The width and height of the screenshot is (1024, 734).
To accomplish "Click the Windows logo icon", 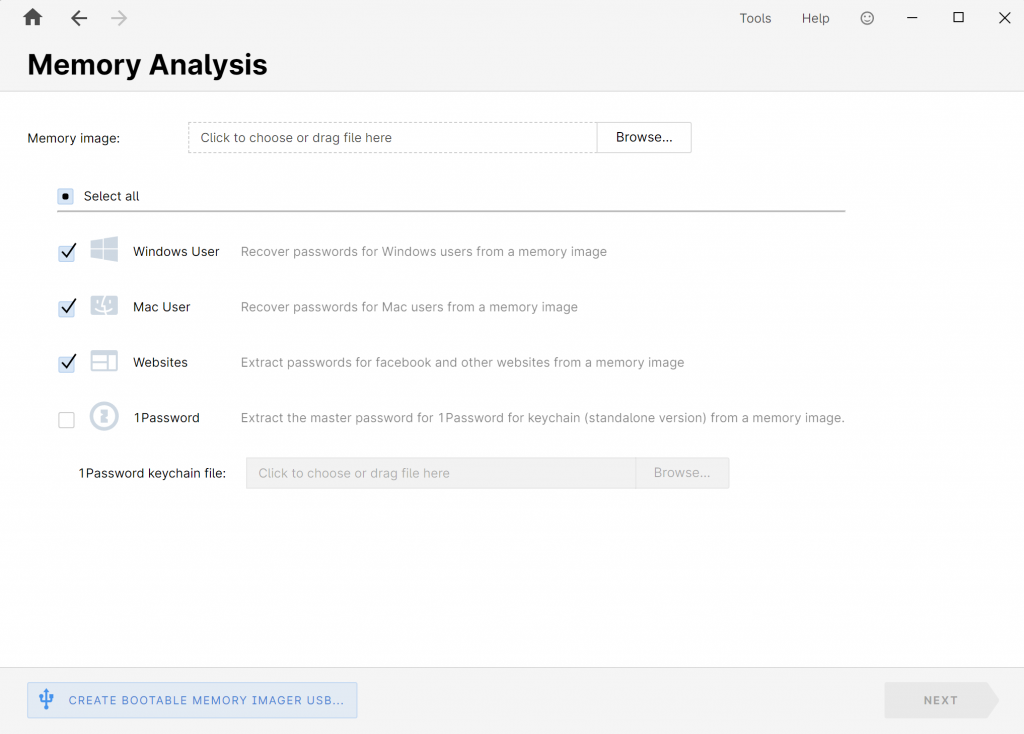I will pos(104,250).
